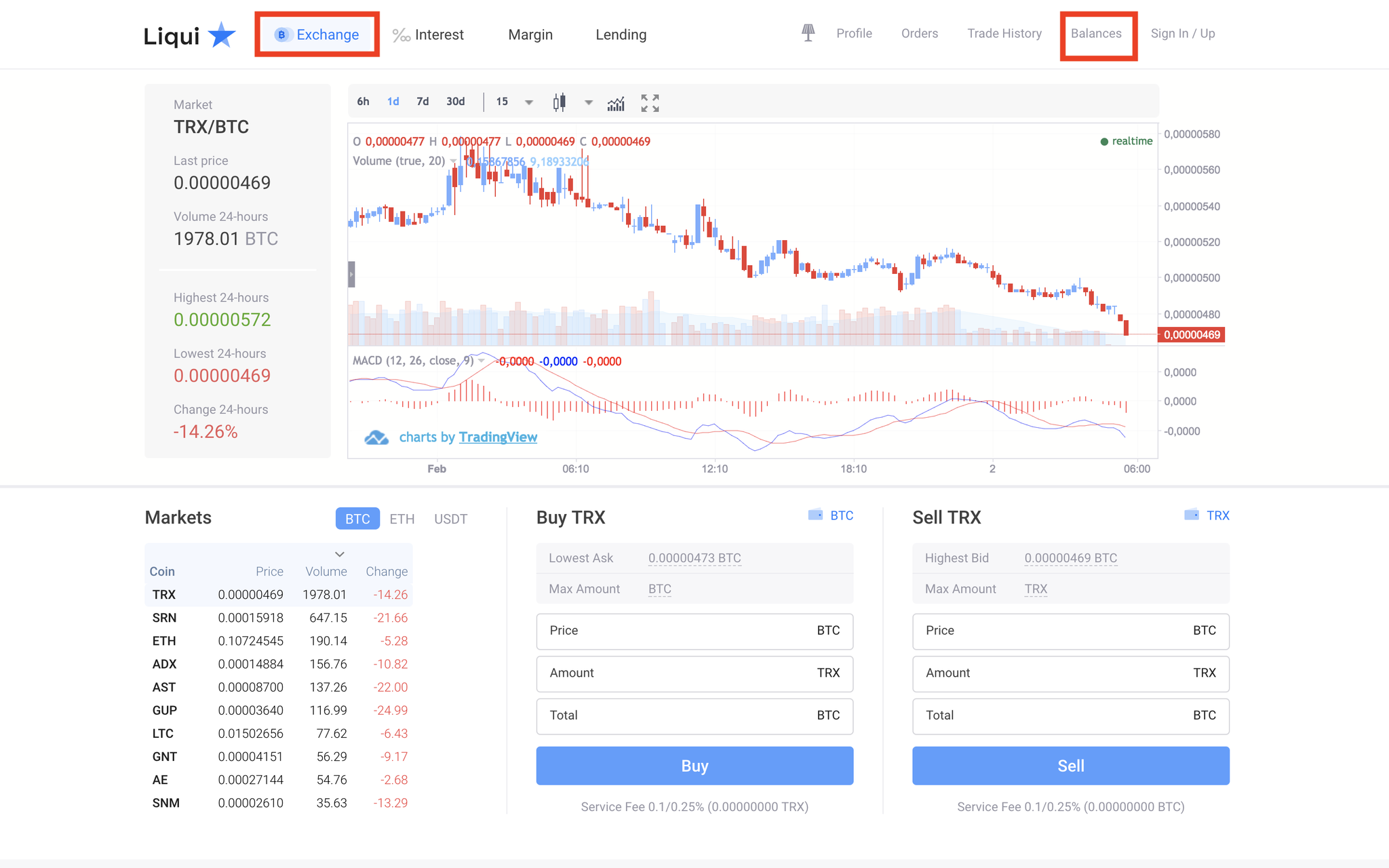Expand the MACD indicator dropdown arrow
Viewport: 1389px width, 868px height.
click(482, 361)
